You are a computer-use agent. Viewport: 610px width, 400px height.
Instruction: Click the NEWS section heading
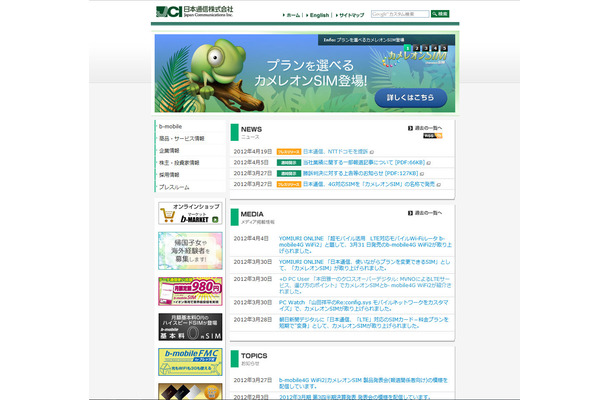pos(251,129)
